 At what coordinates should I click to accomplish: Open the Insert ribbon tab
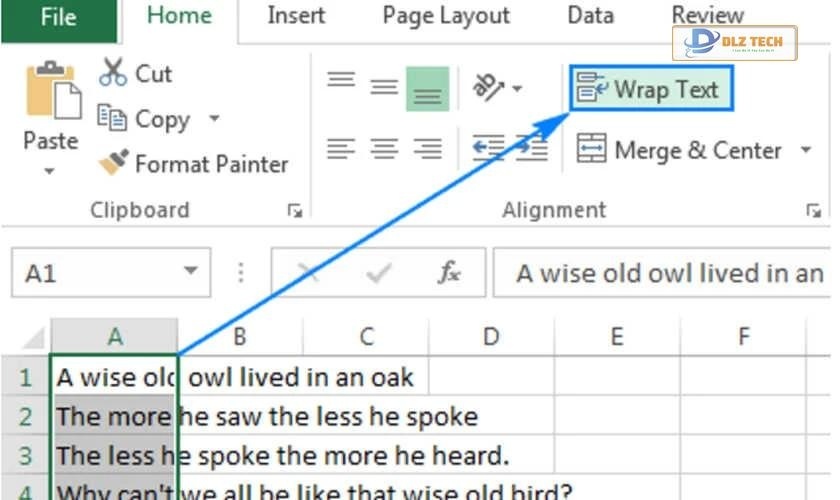[296, 16]
